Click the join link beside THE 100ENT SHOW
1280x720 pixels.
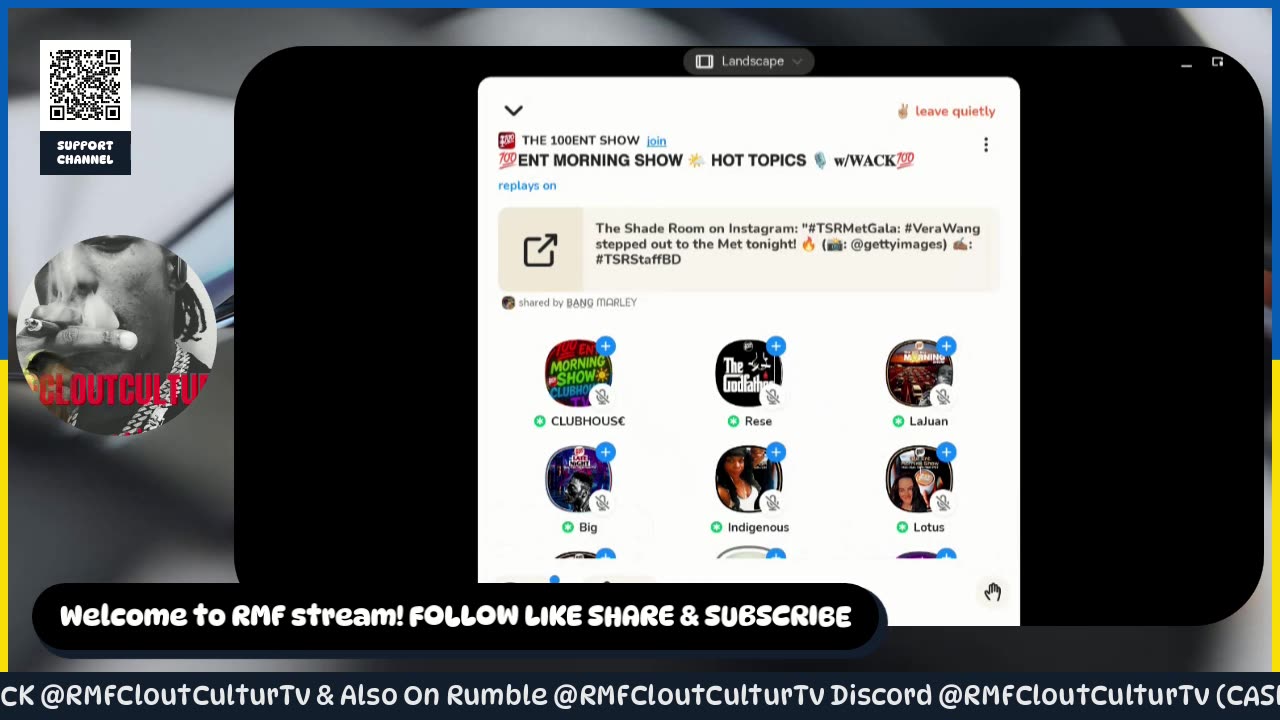click(656, 141)
